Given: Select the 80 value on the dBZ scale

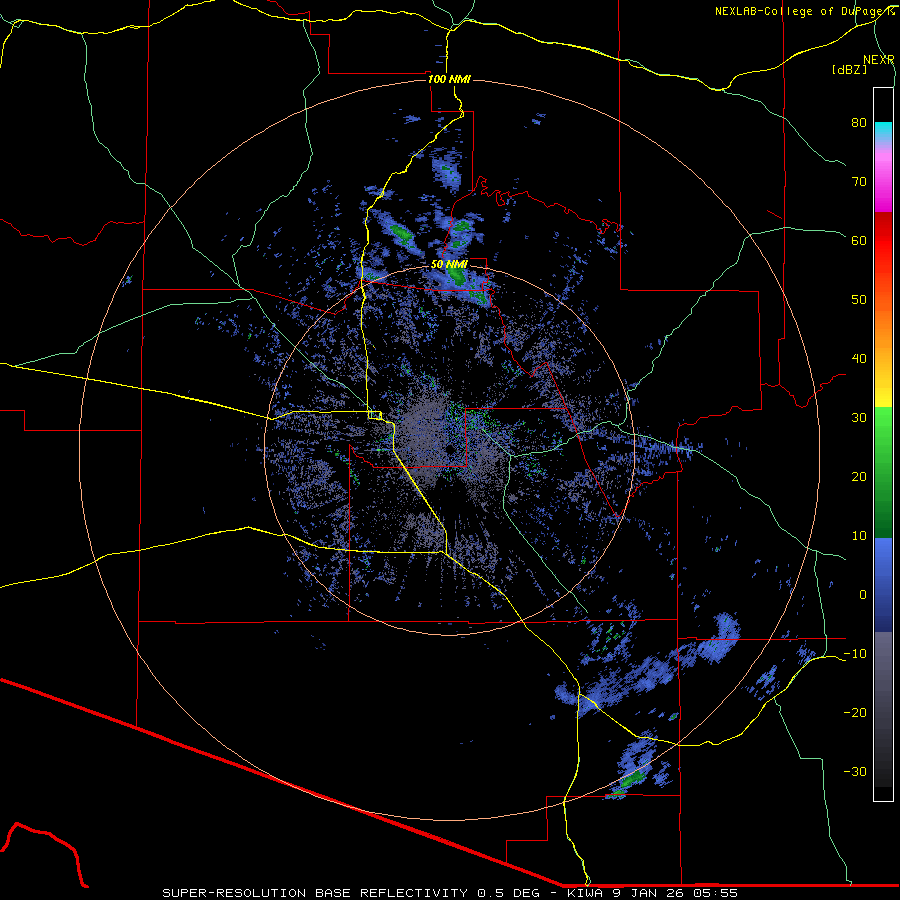Looking at the screenshot, I should [859, 122].
